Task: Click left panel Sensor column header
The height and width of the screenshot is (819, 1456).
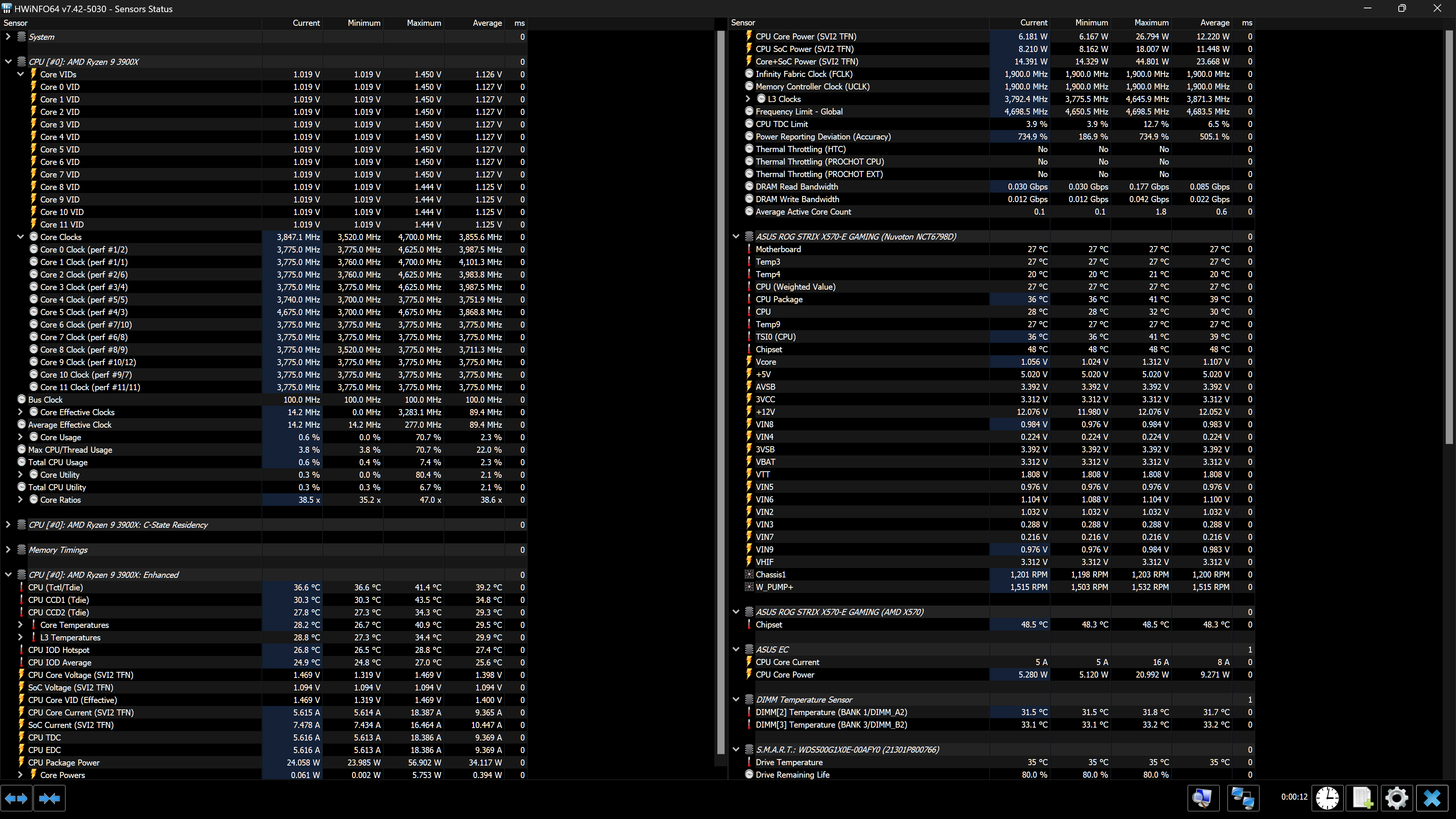Action: [x=130, y=23]
